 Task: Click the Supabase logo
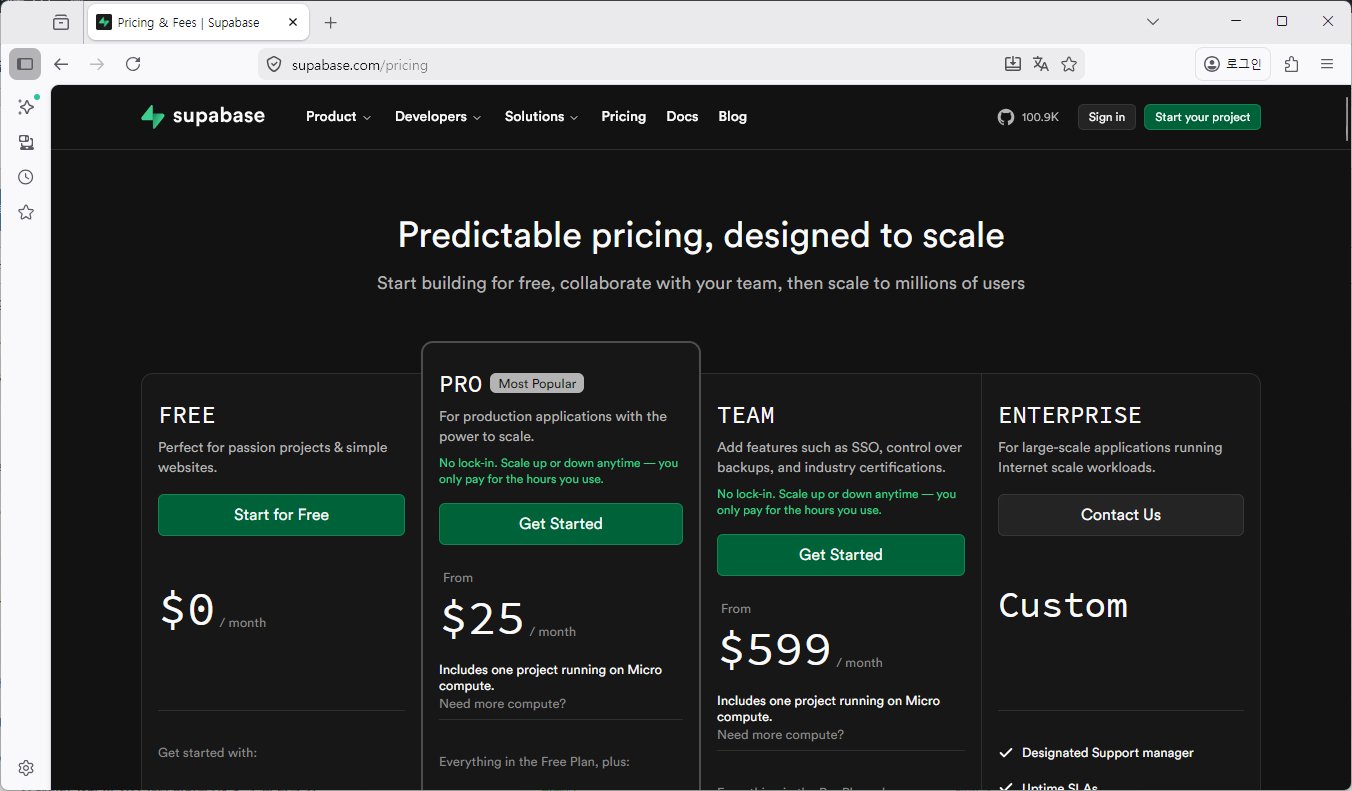tap(203, 116)
